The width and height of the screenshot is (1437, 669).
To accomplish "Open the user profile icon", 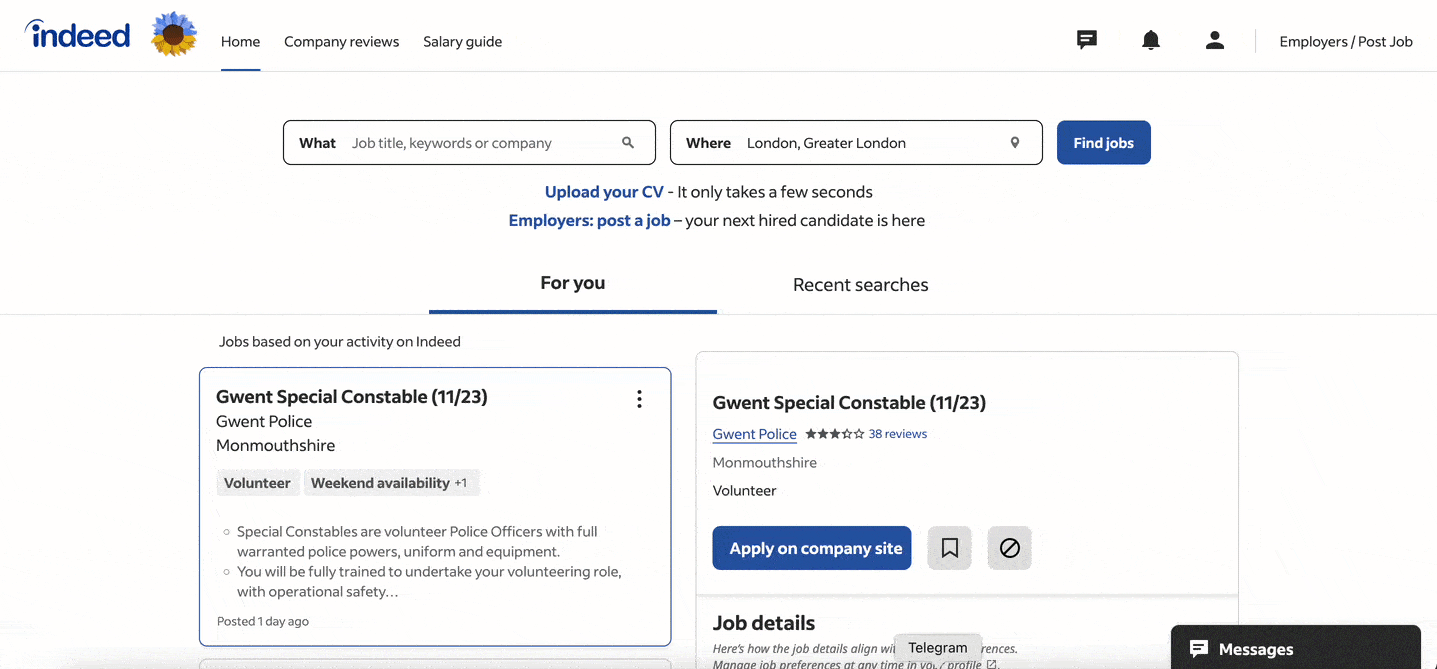I will (1214, 41).
